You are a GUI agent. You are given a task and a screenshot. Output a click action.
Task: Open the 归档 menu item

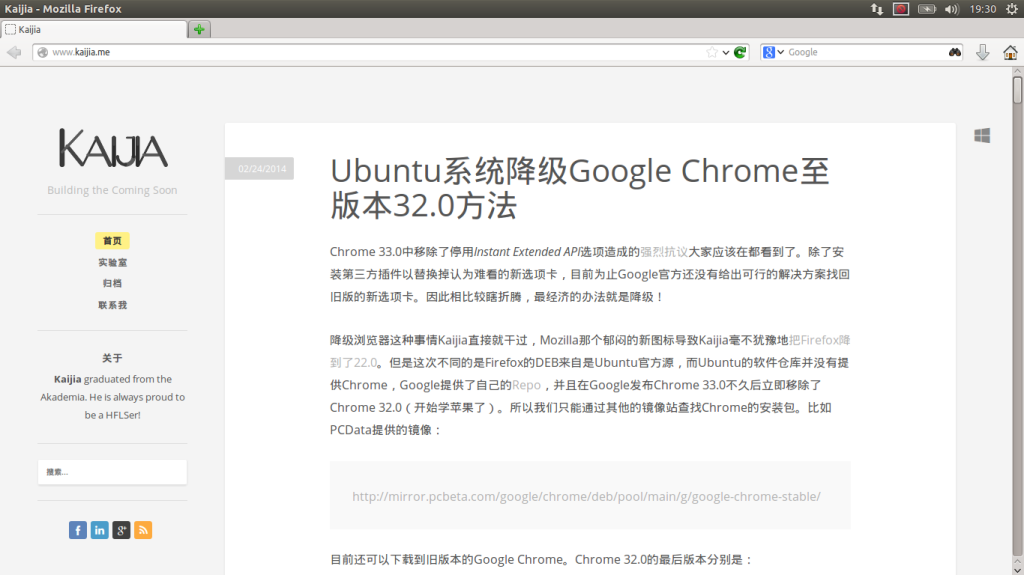point(112,283)
